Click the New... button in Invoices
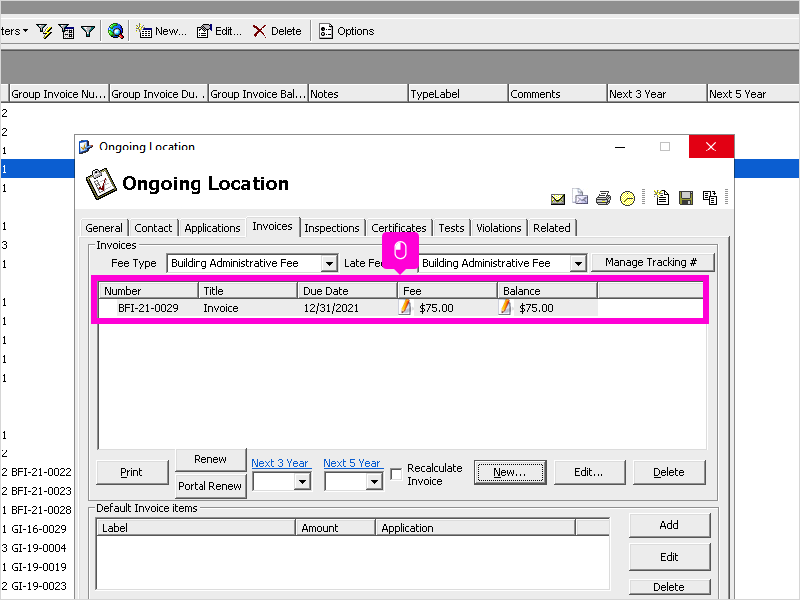 tap(510, 472)
